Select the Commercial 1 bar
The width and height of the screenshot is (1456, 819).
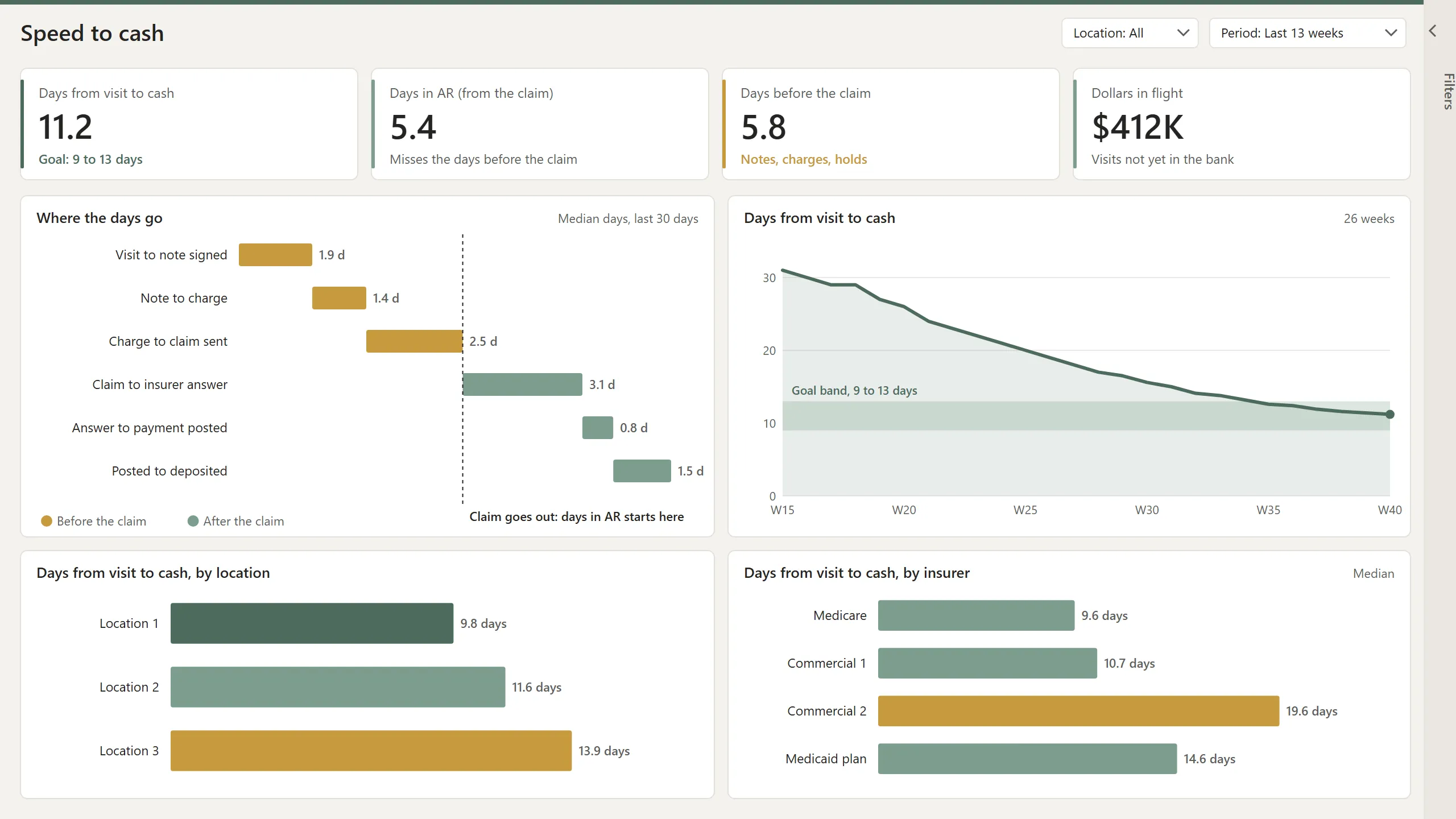[987, 663]
